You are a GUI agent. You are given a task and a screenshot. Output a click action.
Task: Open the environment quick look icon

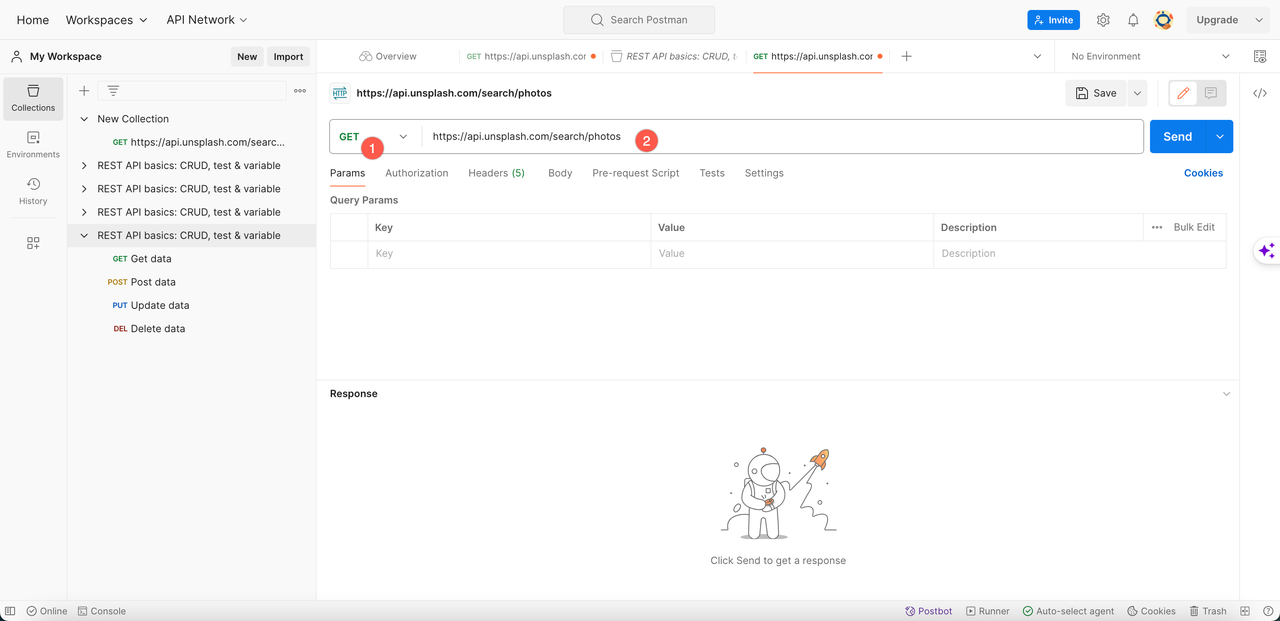[1260, 57]
